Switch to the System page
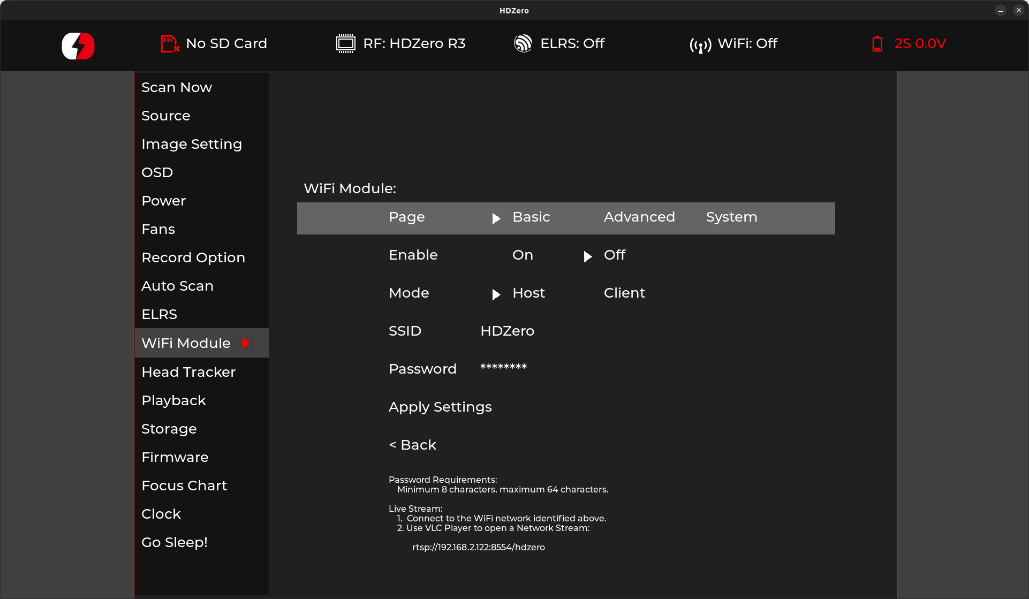This screenshot has height=599, width=1029. pos(731,217)
